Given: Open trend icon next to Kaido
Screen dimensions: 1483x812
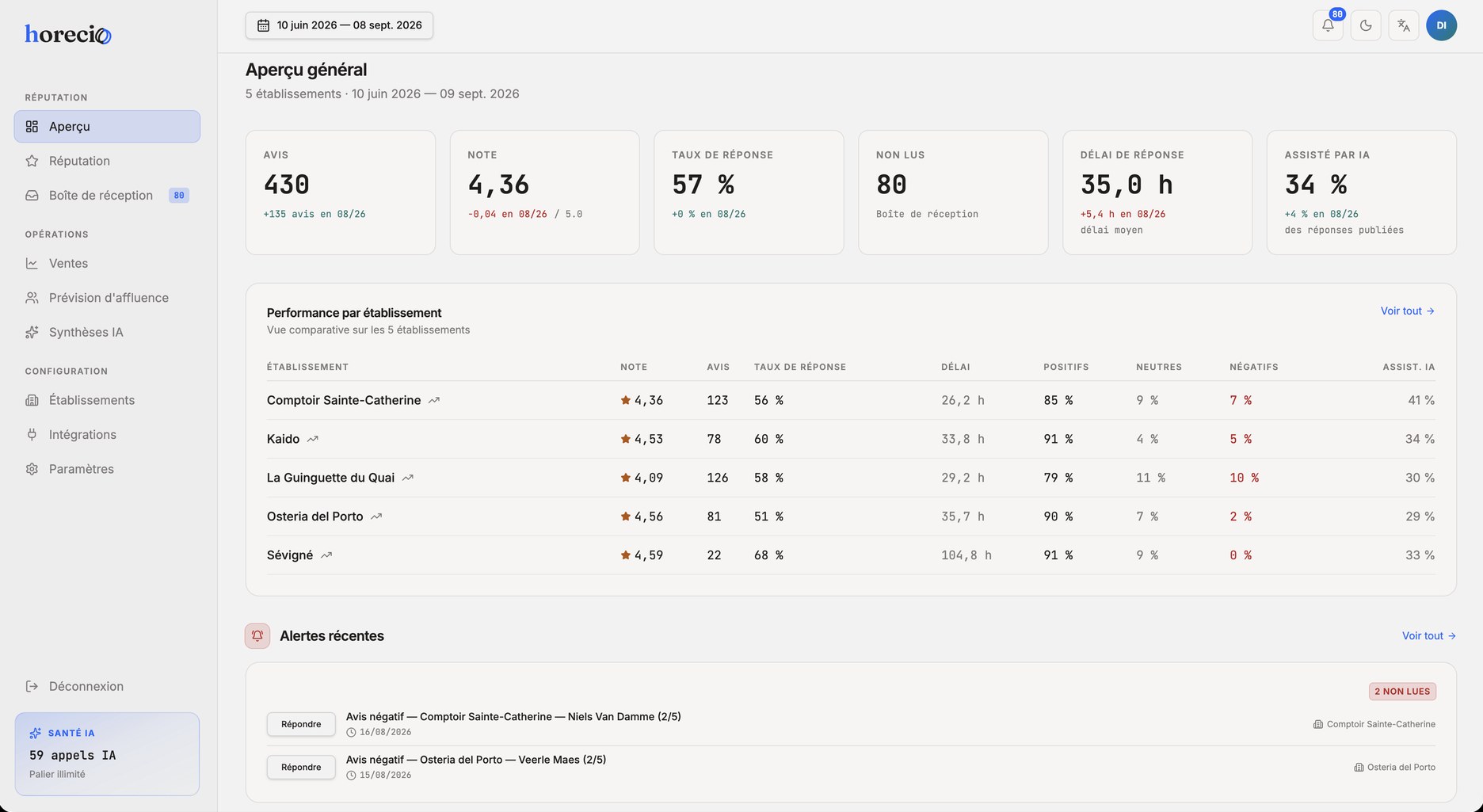Looking at the screenshot, I should 313,439.
